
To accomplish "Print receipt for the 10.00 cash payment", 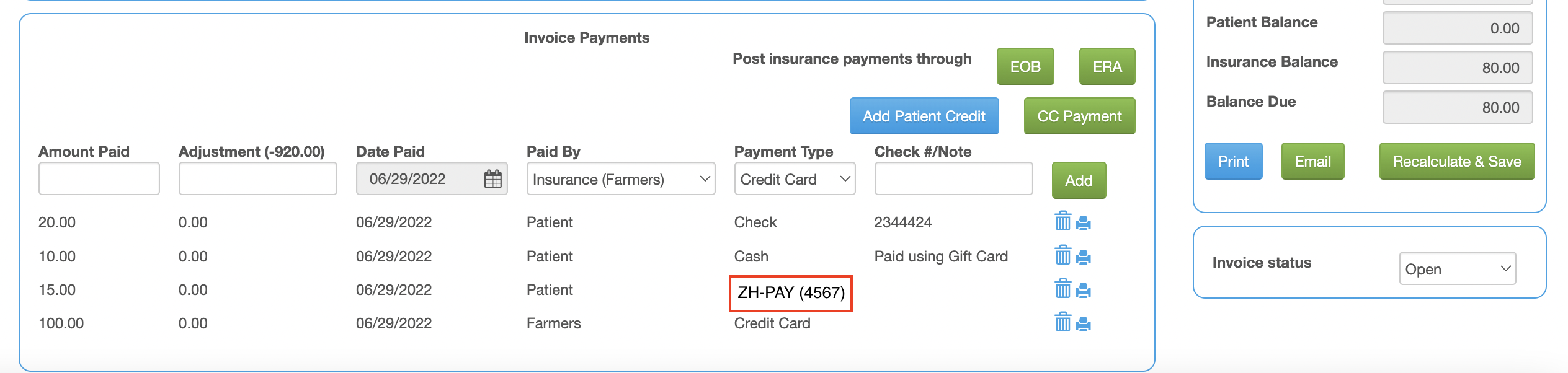I will (1083, 257).
